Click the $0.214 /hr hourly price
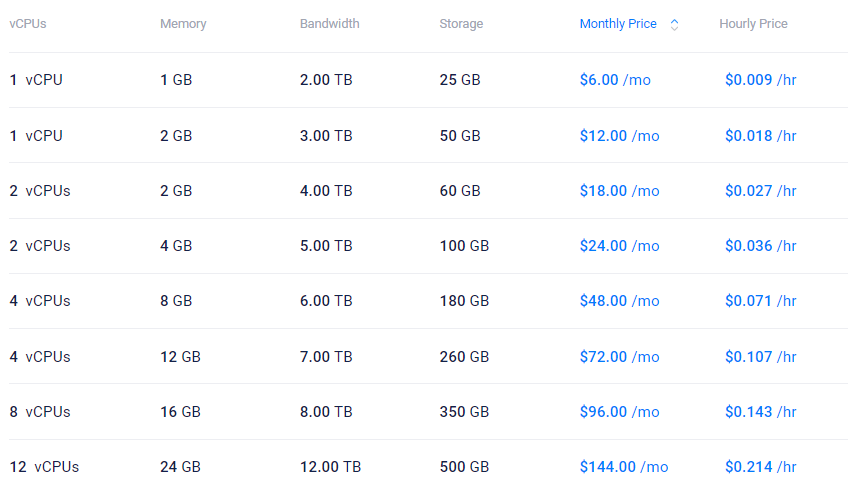The height and width of the screenshot is (502, 862). pos(760,467)
